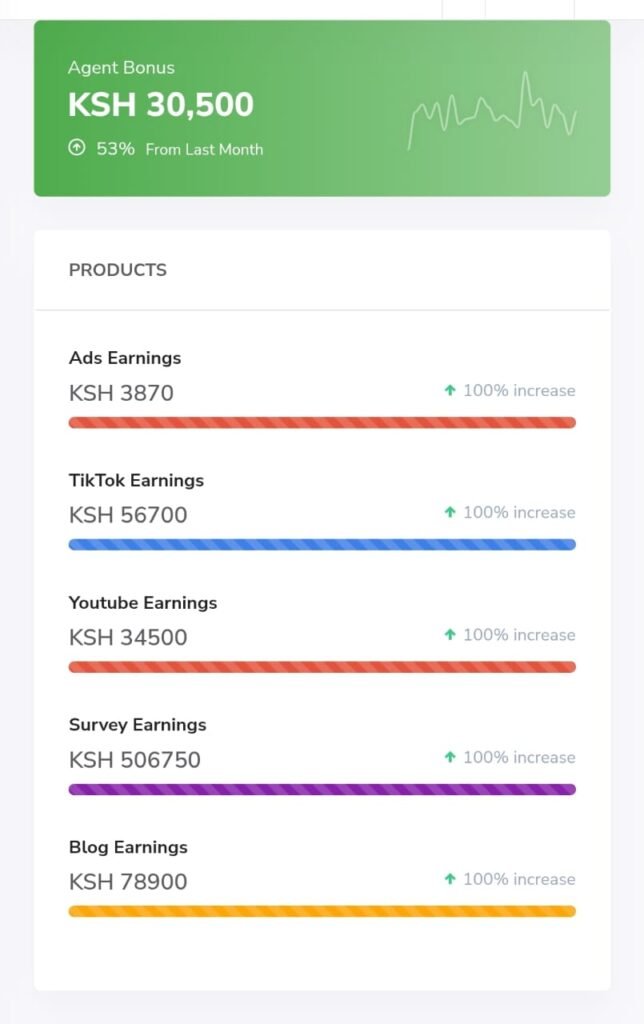Click the green arrow on the Youtube Earnings row

pos(449,635)
